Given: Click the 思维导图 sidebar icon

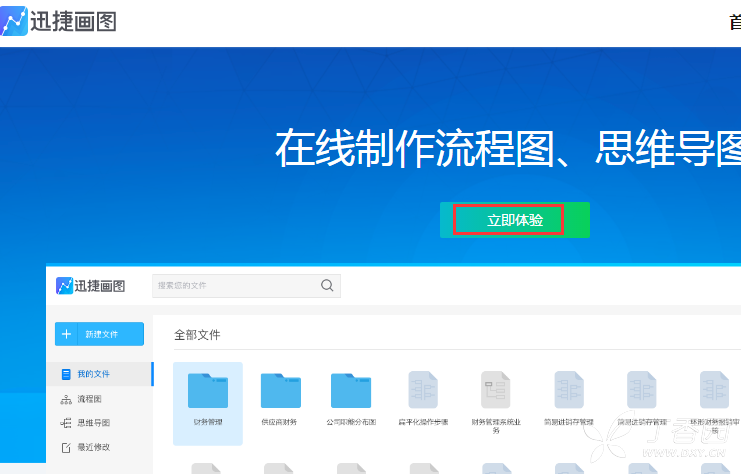Looking at the screenshot, I should 66,423.
